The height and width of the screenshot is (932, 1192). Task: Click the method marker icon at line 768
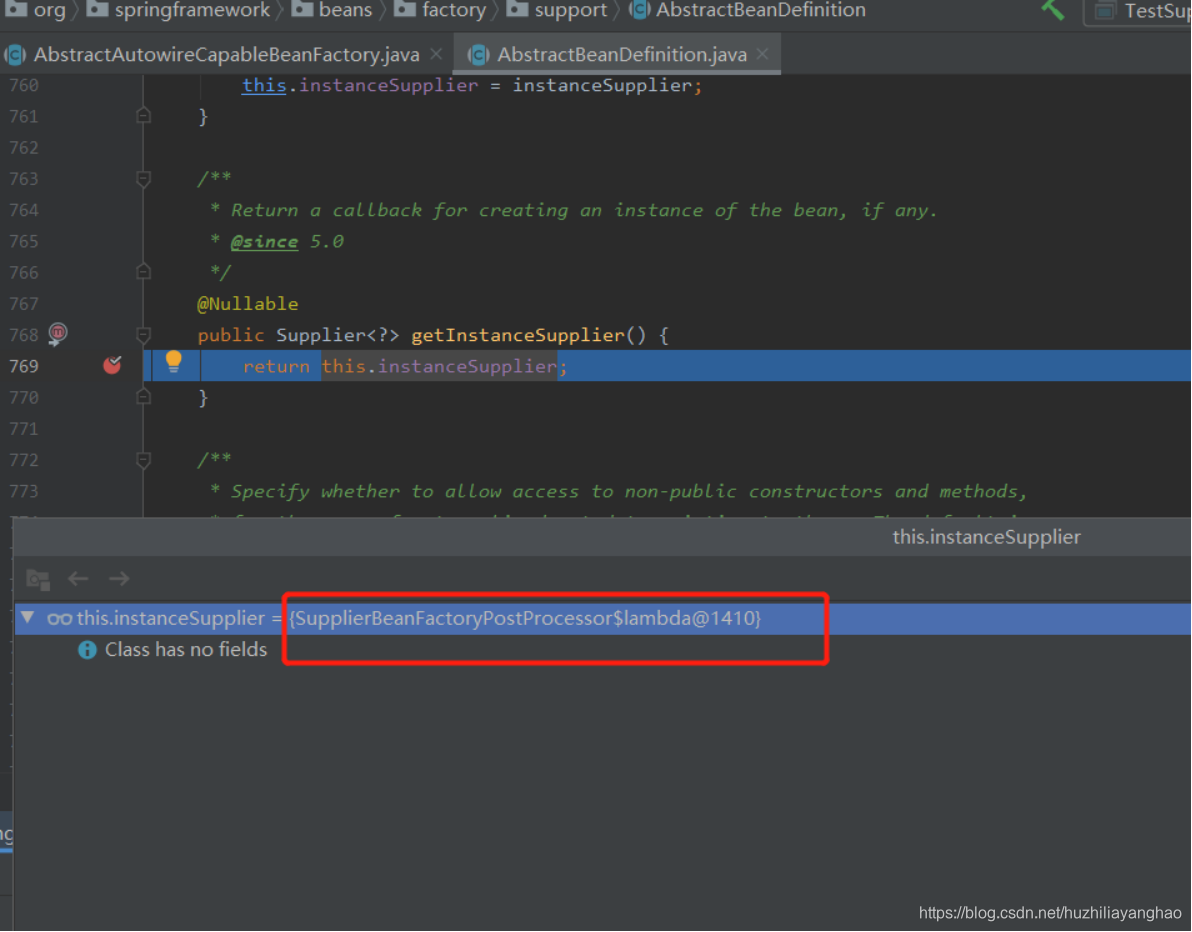coord(58,333)
